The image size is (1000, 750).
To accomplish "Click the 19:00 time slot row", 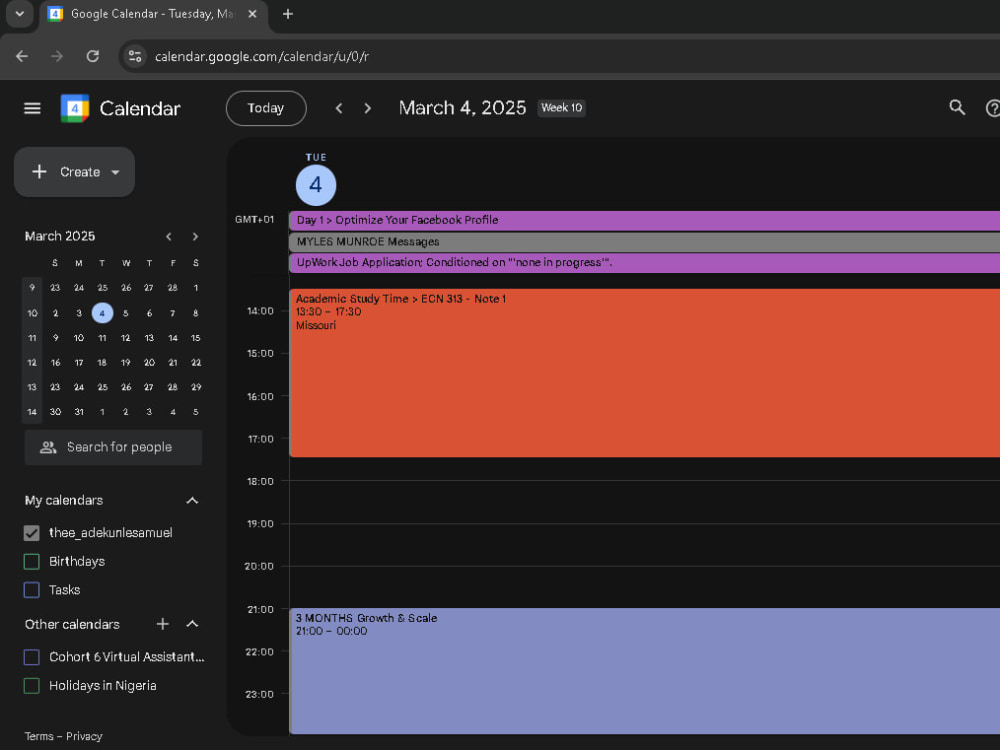I will coord(644,545).
